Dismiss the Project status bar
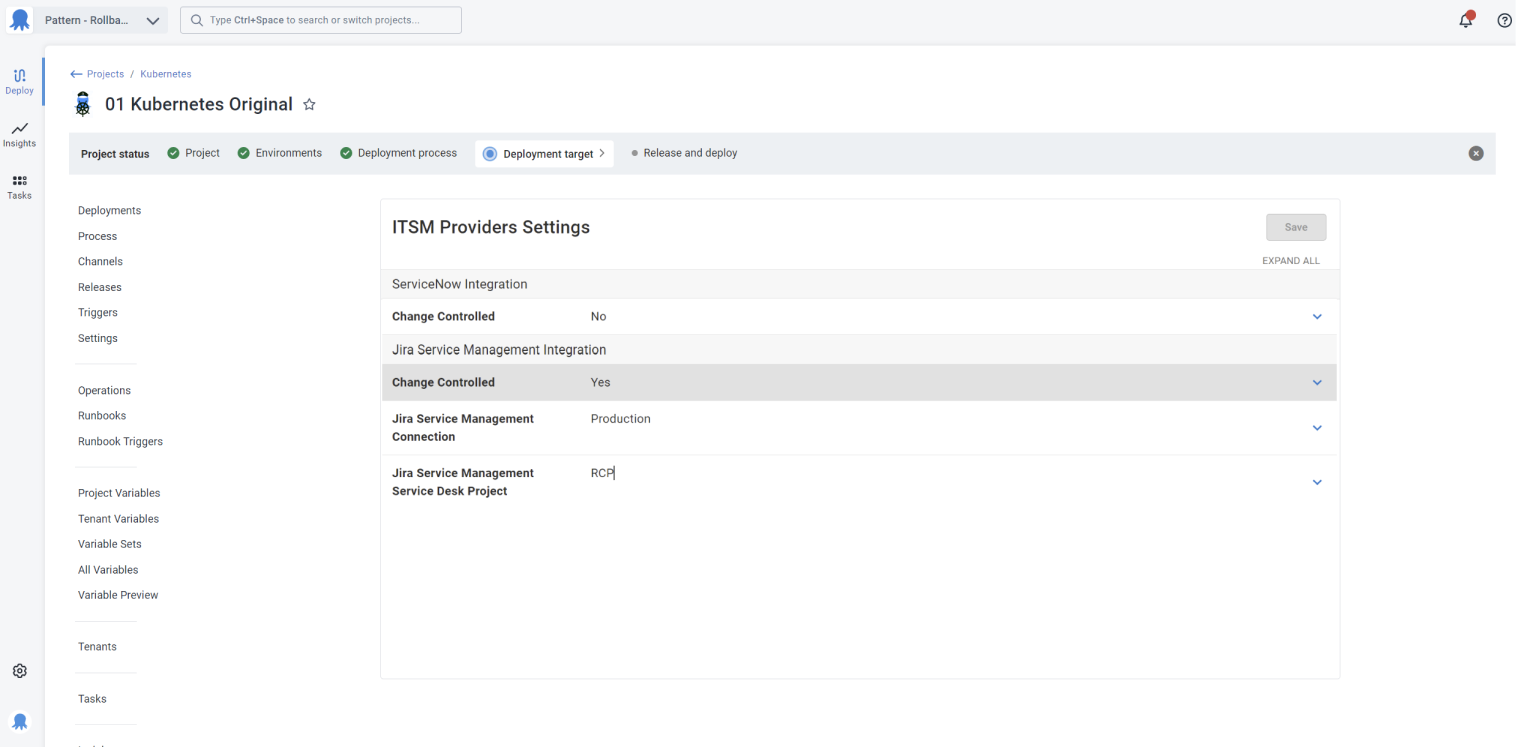Screen dimensions: 1516x747 [x=1477, y=152]
